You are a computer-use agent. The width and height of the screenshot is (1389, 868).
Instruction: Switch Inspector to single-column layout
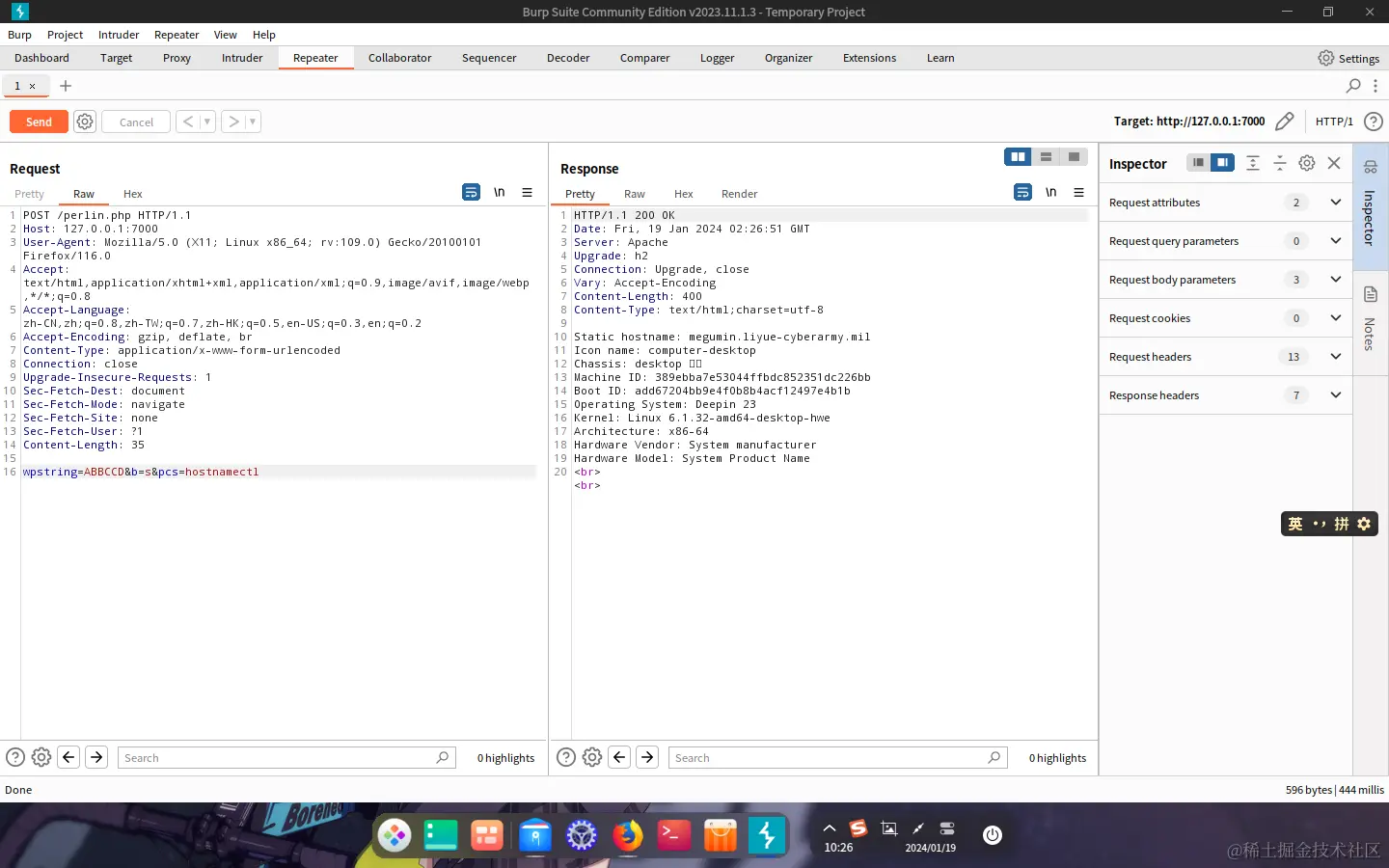1198,163
